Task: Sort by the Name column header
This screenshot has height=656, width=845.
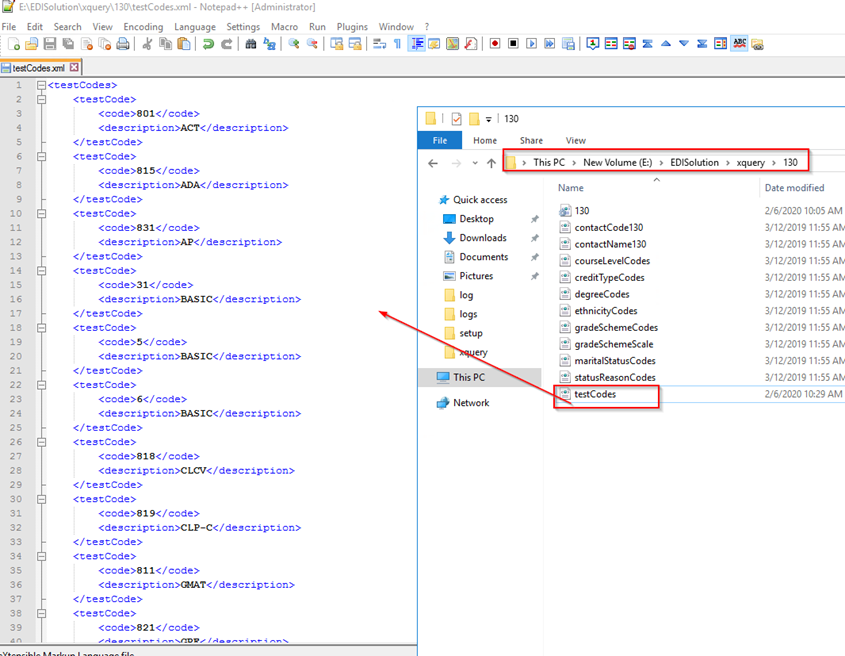Action: [x=571, y=188]
